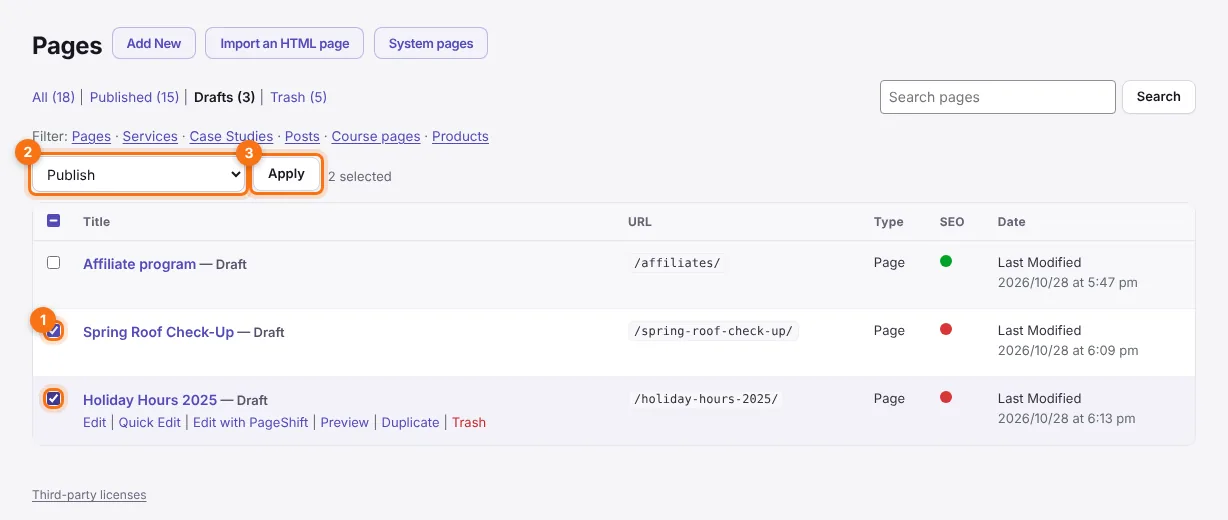The height and width of the screenshot is (520, 1228).
Task: Click the Type column header
Action: pos(888,222)
